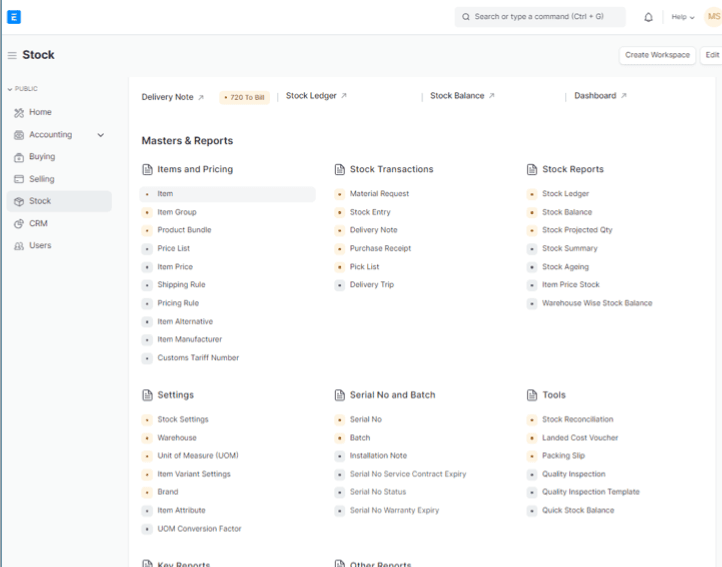Click the Accounting sidebar icon

tap(19, 135)
